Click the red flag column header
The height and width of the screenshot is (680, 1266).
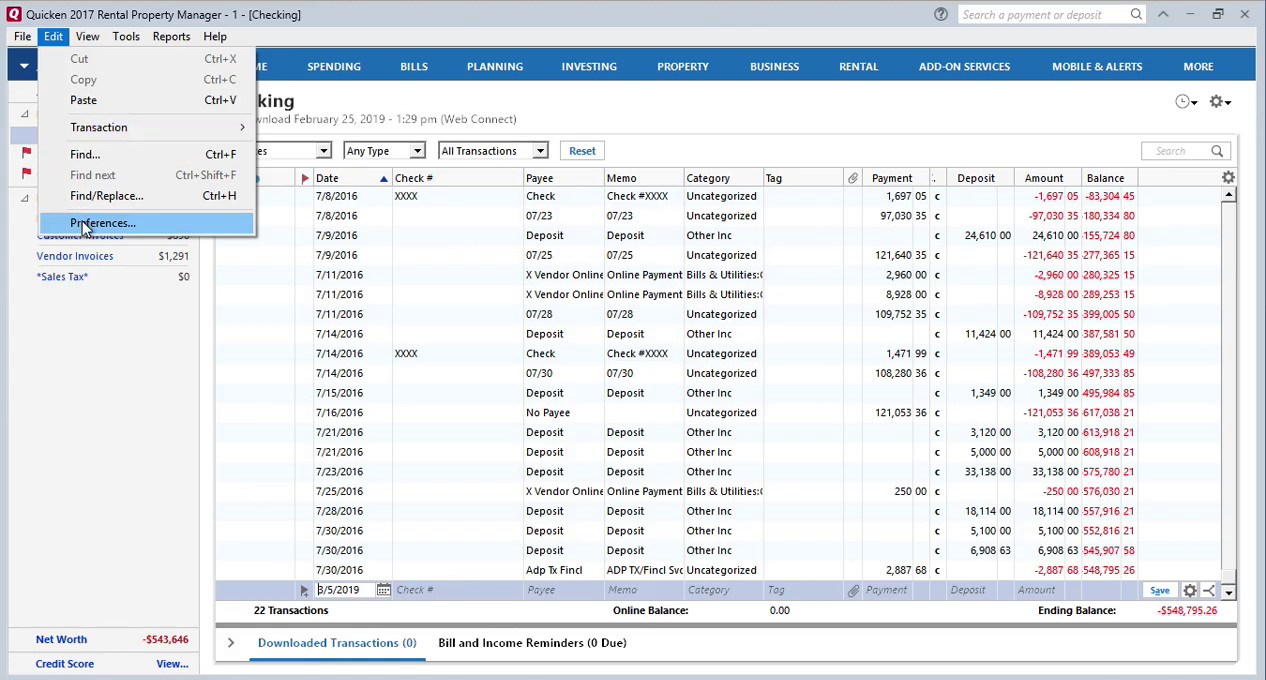pyautogui.click(x=305, y=178)
